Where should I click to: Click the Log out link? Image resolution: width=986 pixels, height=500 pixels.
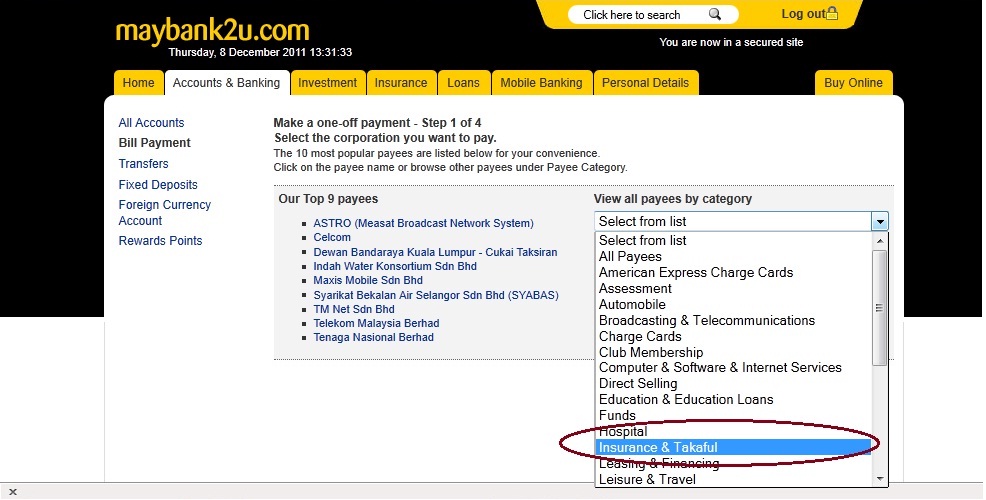803,14
